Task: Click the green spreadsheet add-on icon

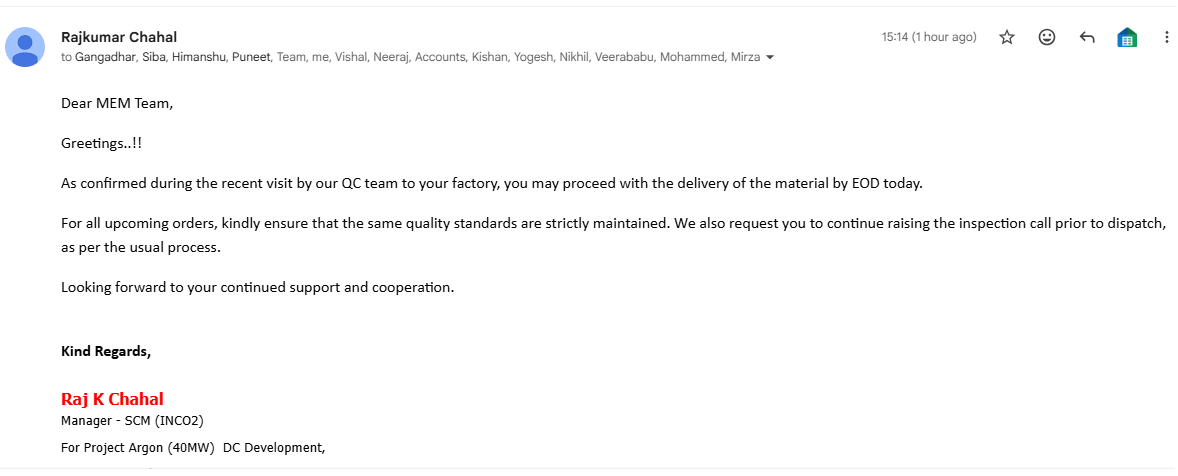Action: (1126, 38)
